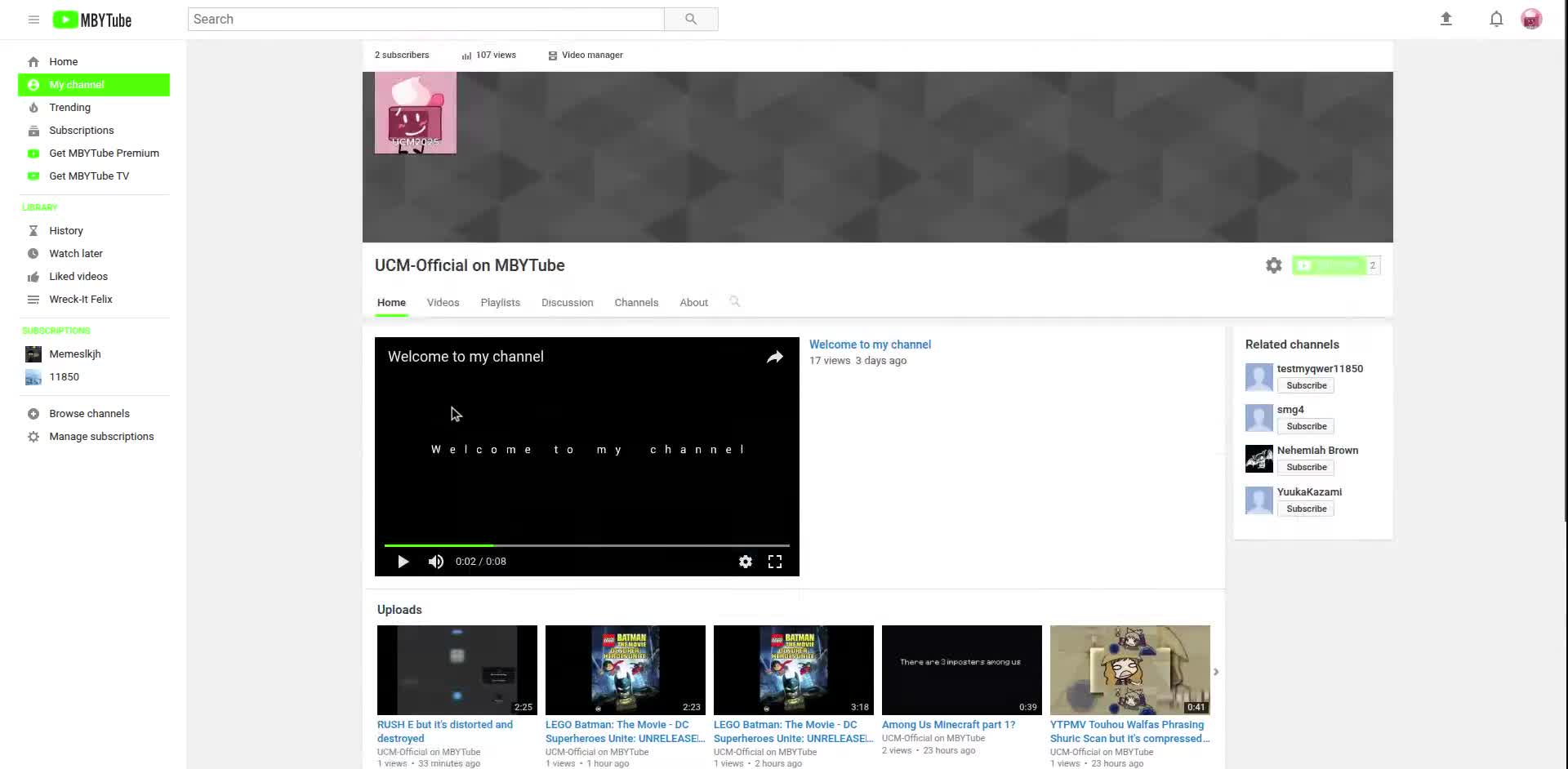Click the share arrow on video
Screen dimensions: 1568x769
[774, 357]
